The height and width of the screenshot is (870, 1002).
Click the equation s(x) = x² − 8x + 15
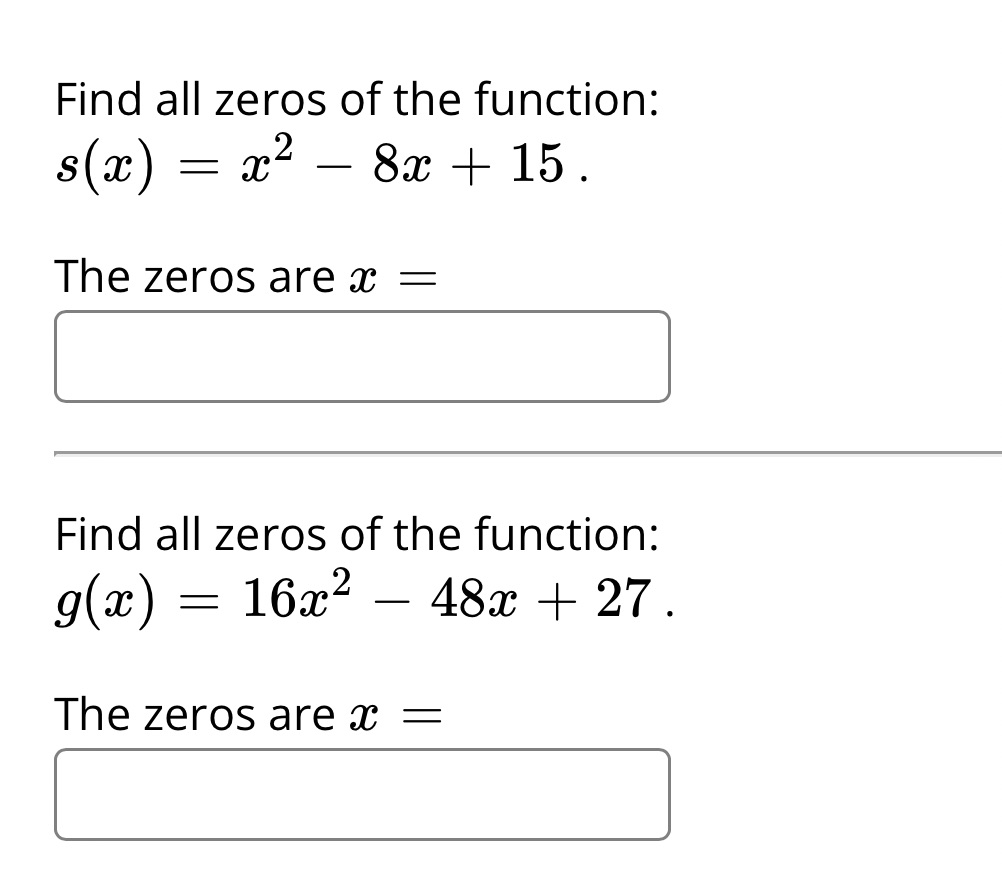[x=320, y=163]
